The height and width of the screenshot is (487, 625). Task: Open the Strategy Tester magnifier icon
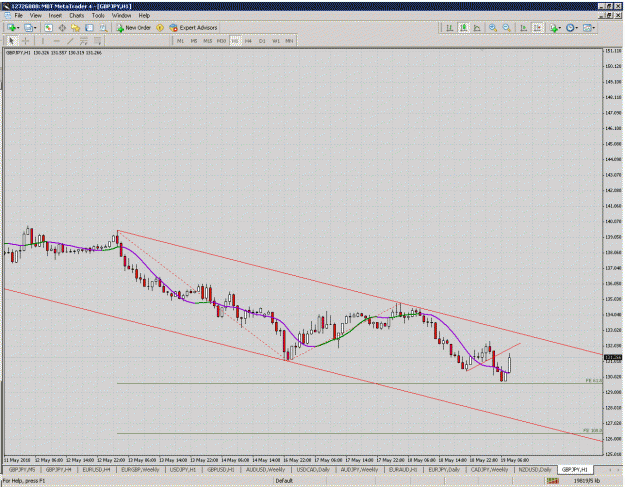pyautogui.click(x=103, y=28)
